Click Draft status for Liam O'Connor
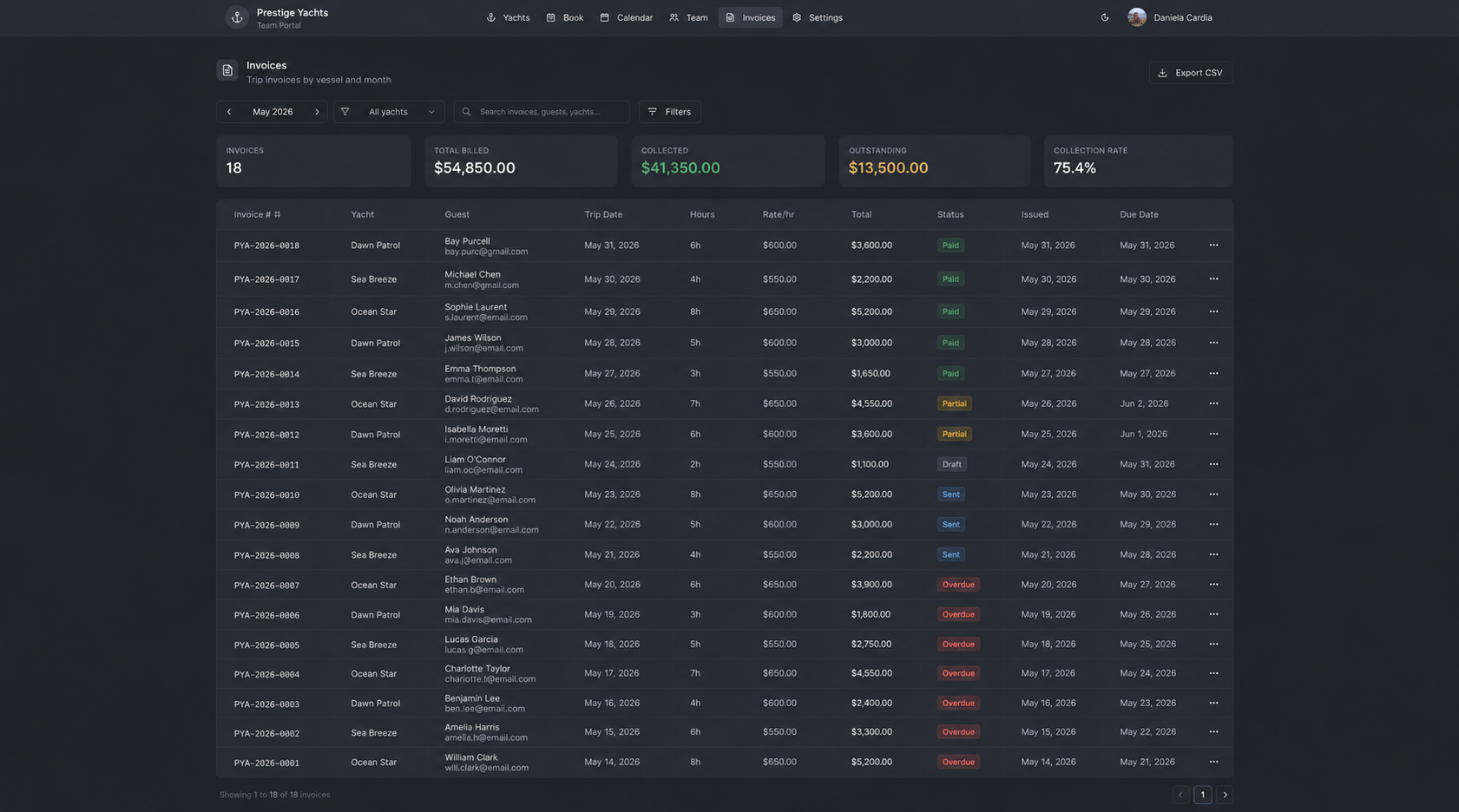 [951, 464]
